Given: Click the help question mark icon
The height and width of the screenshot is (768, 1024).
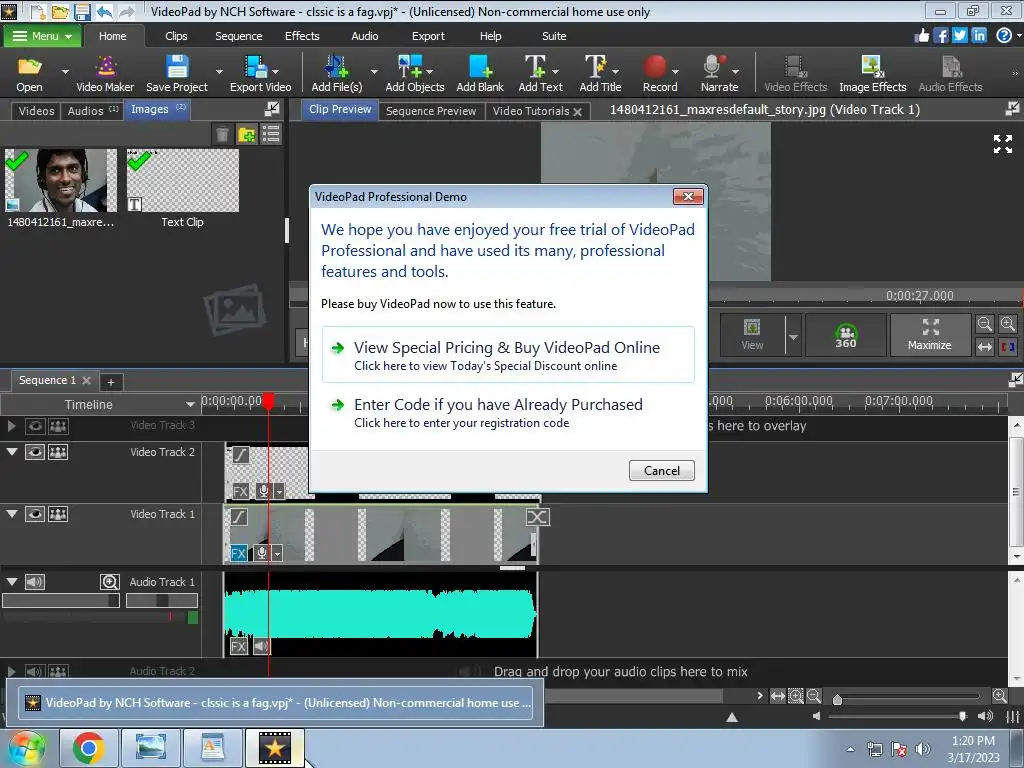Looking at the screenshot, I should [1004, 35].
